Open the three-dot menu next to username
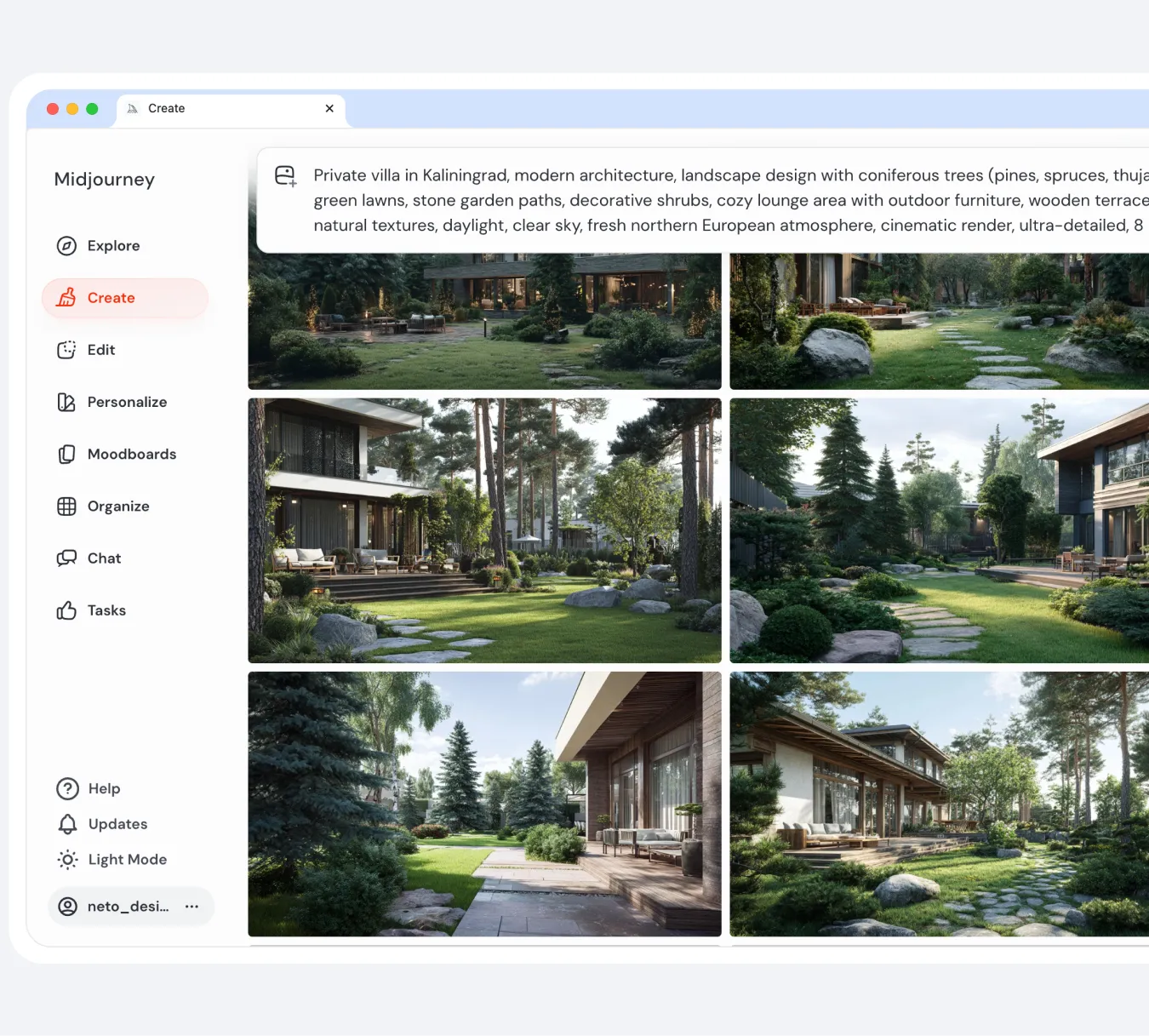 pos(192,907)
